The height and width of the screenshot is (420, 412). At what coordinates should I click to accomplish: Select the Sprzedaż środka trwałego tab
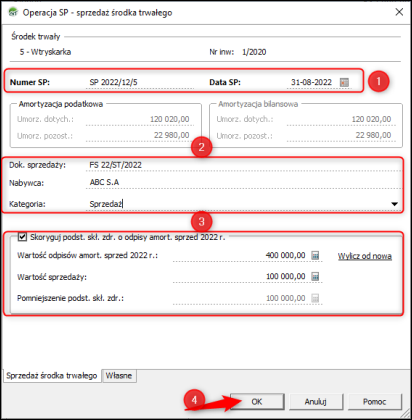(x=52, y=376)
